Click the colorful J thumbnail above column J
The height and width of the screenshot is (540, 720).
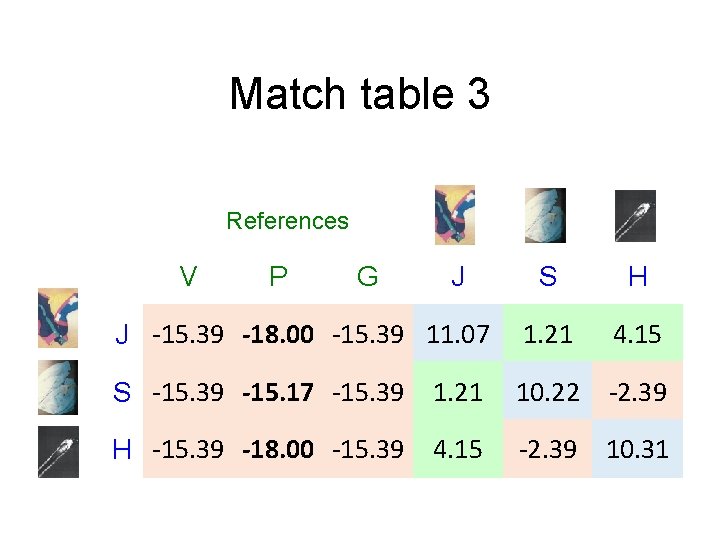pos(455,215)
